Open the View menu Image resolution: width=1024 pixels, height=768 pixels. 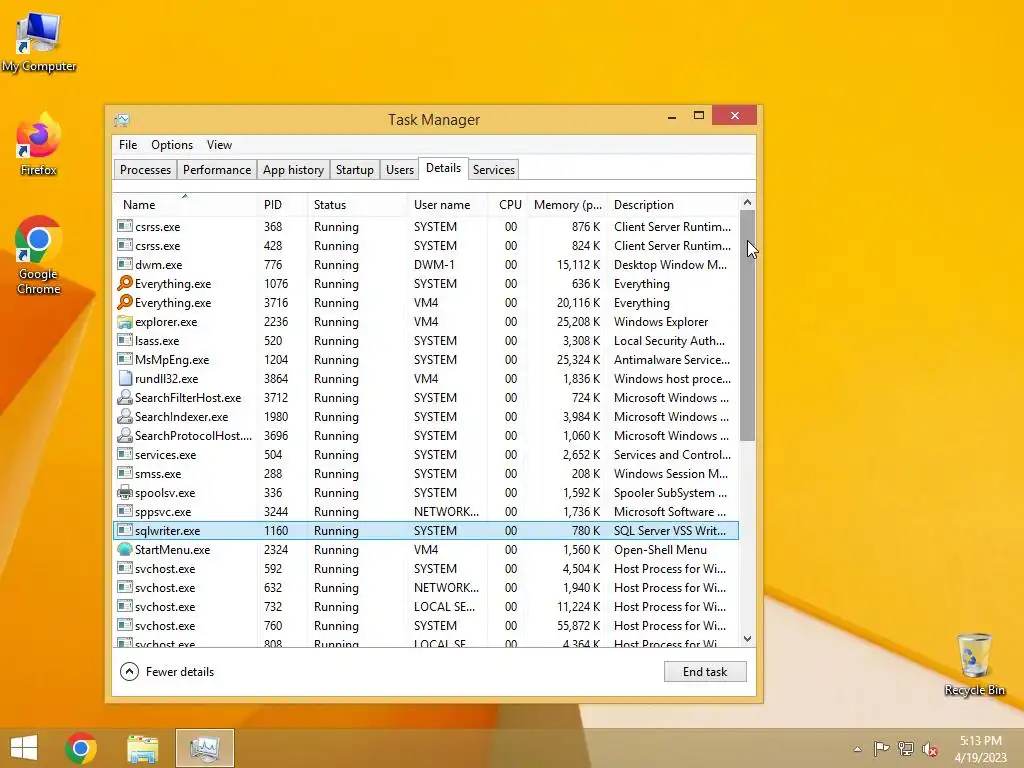tap(219, 145)
